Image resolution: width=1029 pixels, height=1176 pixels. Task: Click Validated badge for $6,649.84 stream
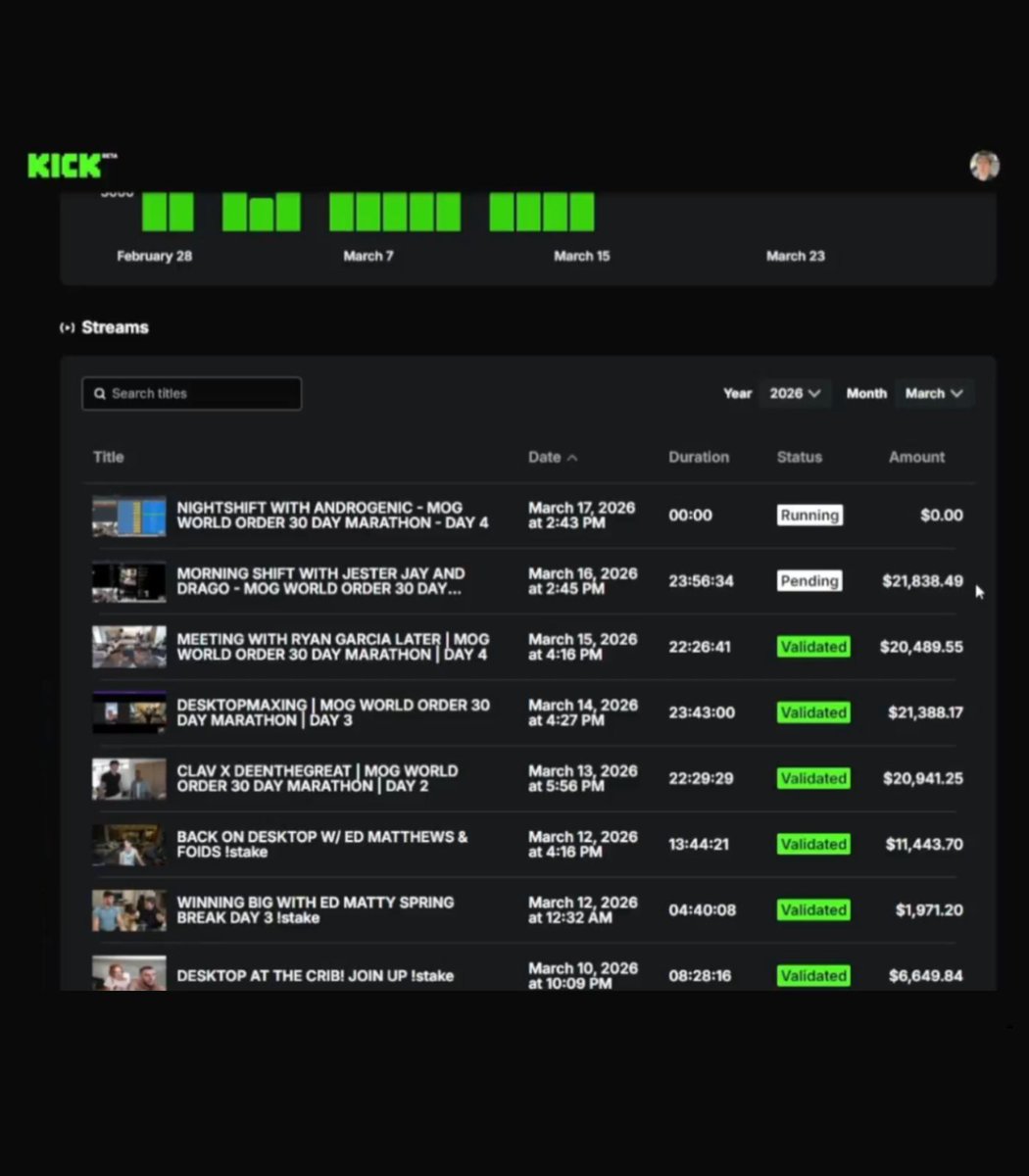pyautogui.click(x=813, y=975)
